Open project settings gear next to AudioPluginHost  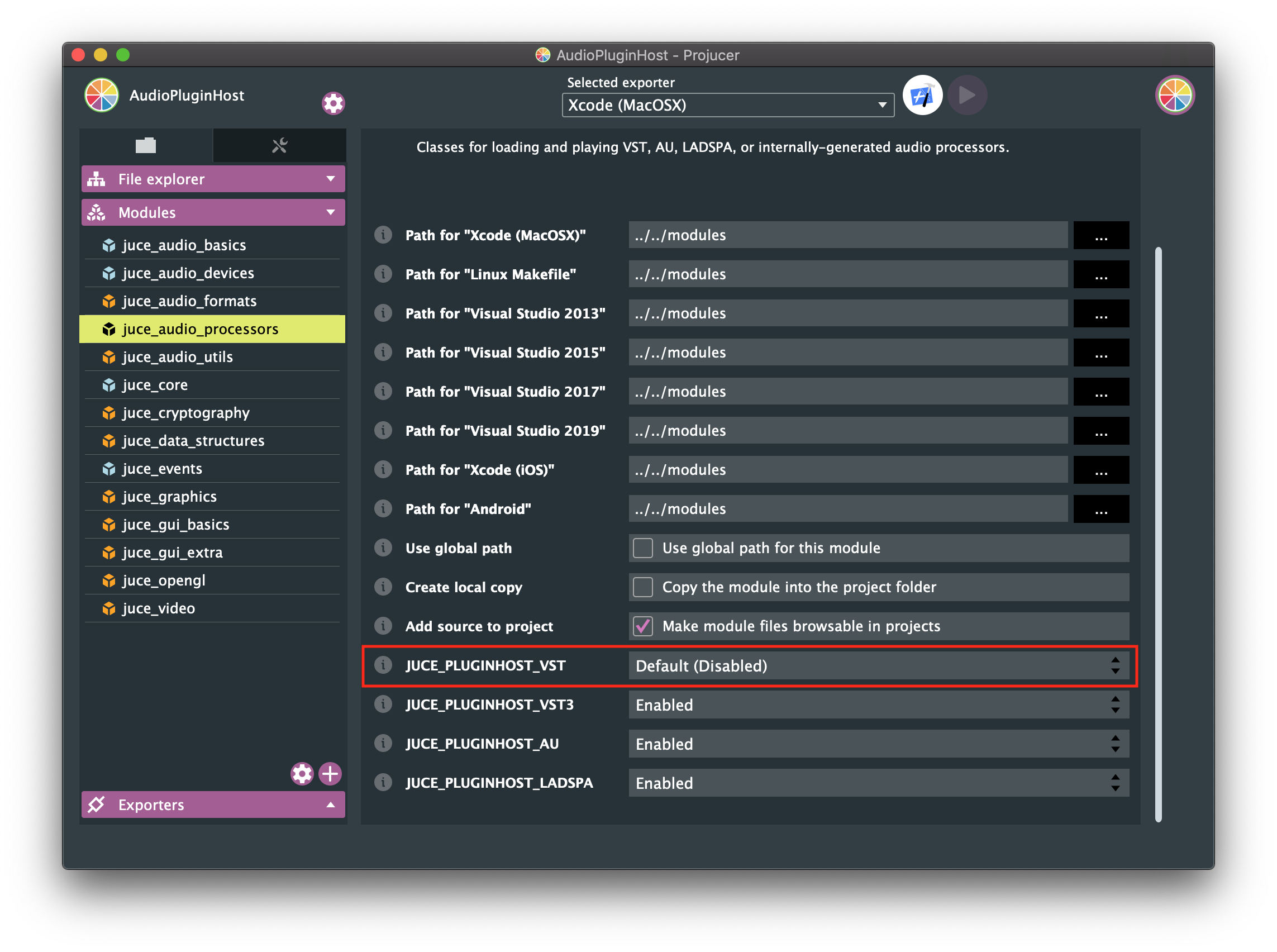coord(333,103)
